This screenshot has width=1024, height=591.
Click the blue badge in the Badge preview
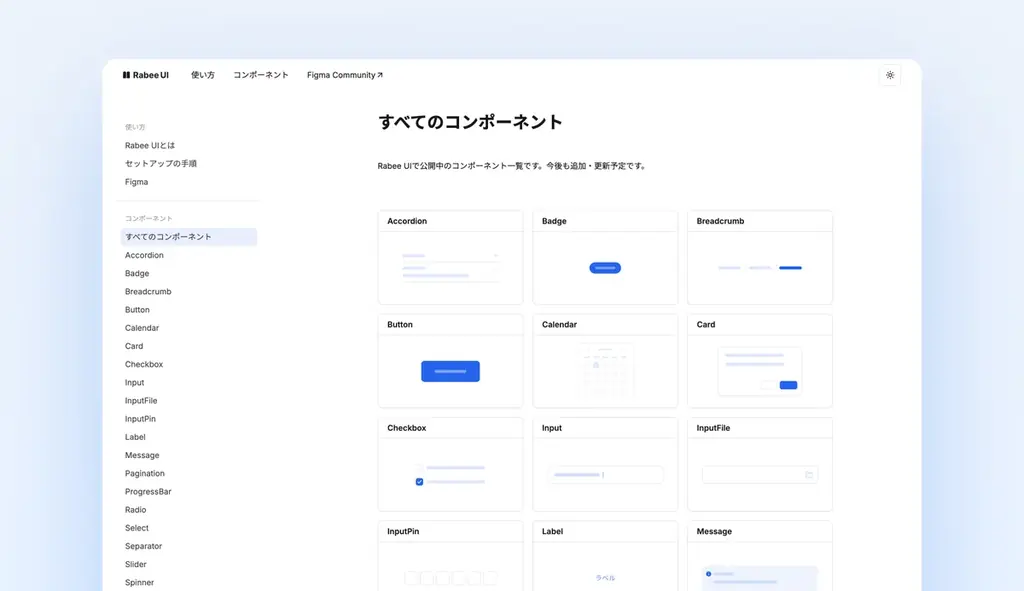coord(604,267)
